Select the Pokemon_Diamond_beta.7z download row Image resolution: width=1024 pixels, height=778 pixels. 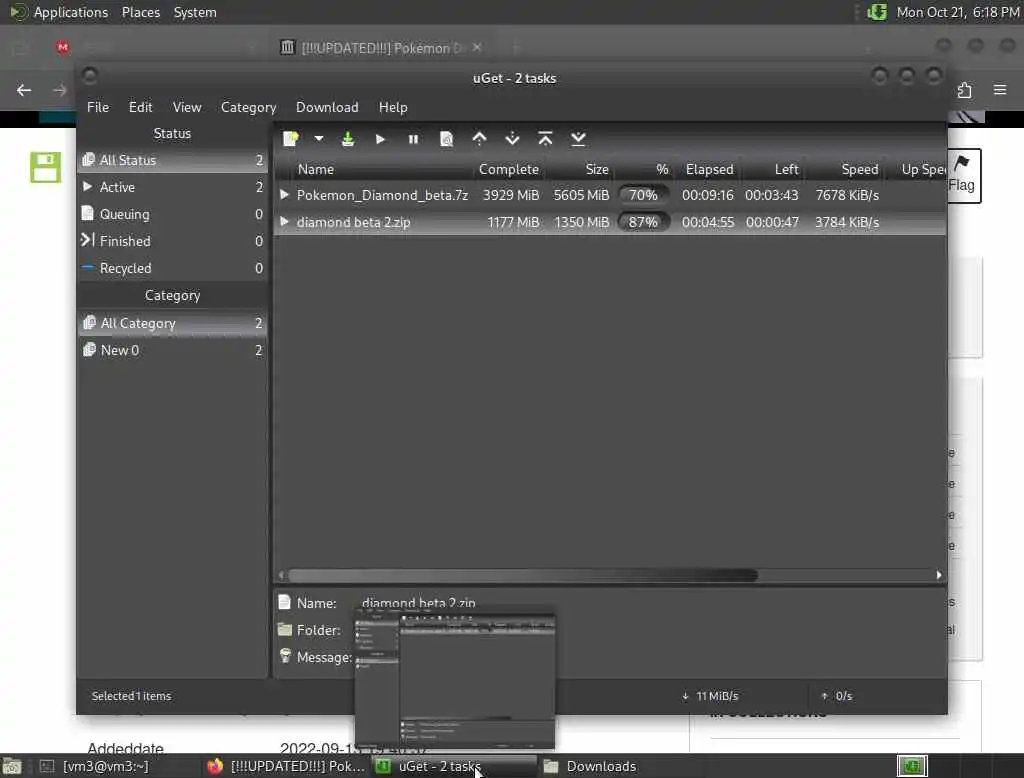(610, 195)
